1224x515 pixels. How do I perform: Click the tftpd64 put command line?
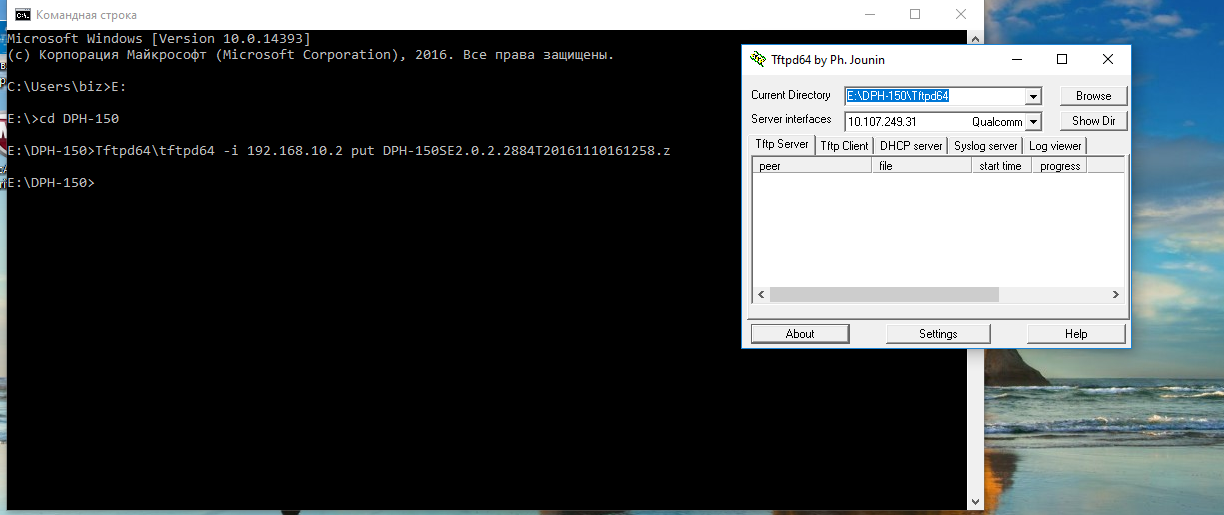click(x=339, y=151)
